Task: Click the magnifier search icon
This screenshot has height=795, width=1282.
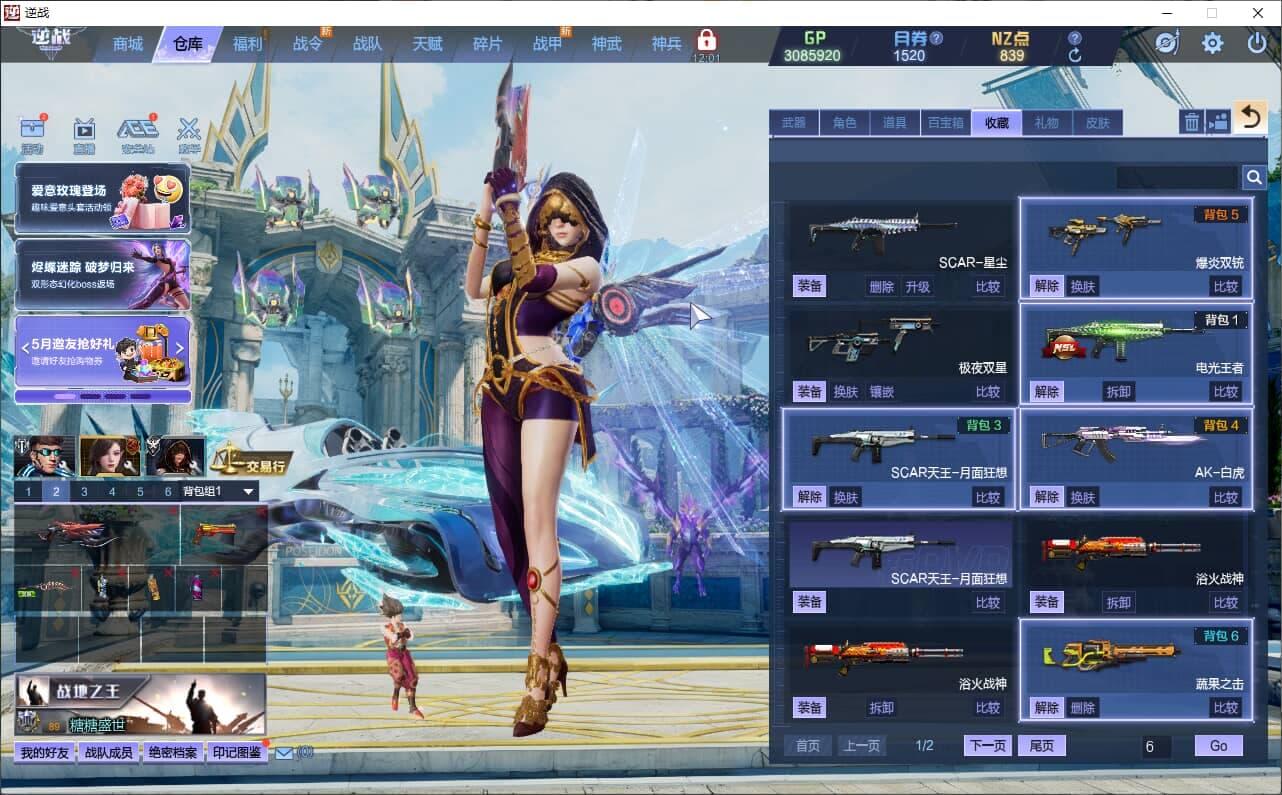Action: tap(1254, 177)
